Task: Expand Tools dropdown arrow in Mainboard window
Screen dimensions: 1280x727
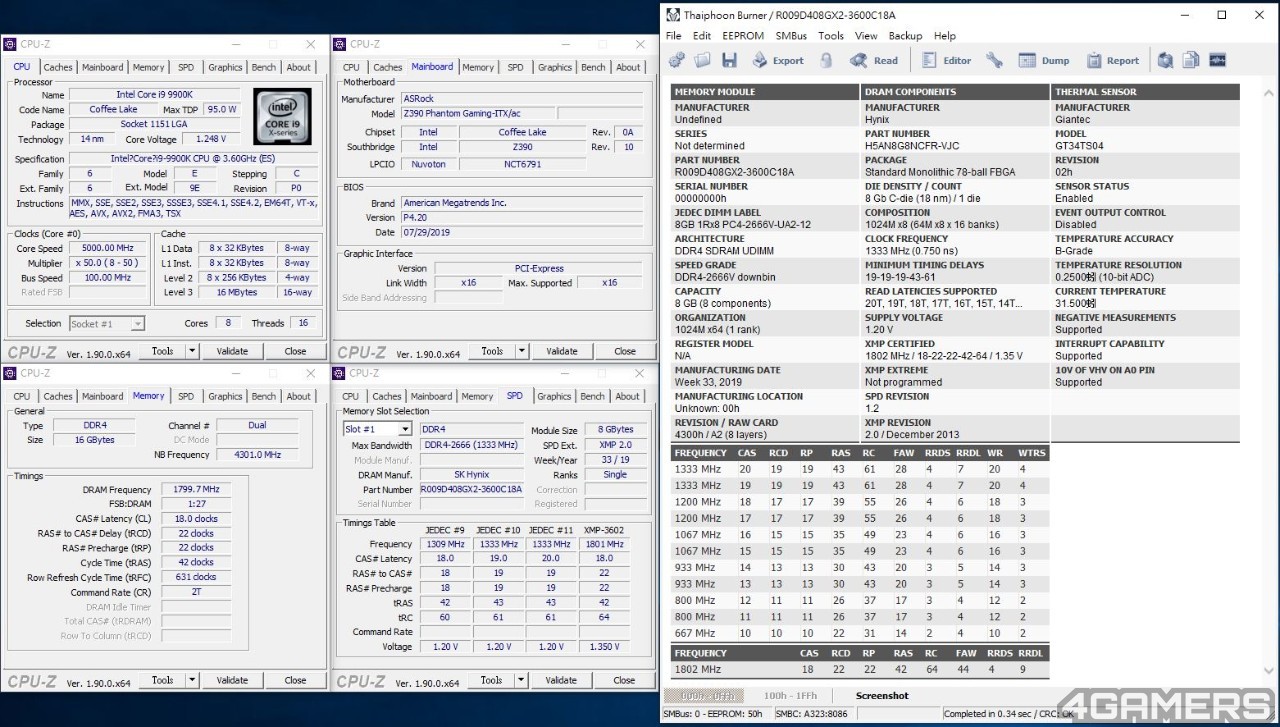Action: pos(522,351)
